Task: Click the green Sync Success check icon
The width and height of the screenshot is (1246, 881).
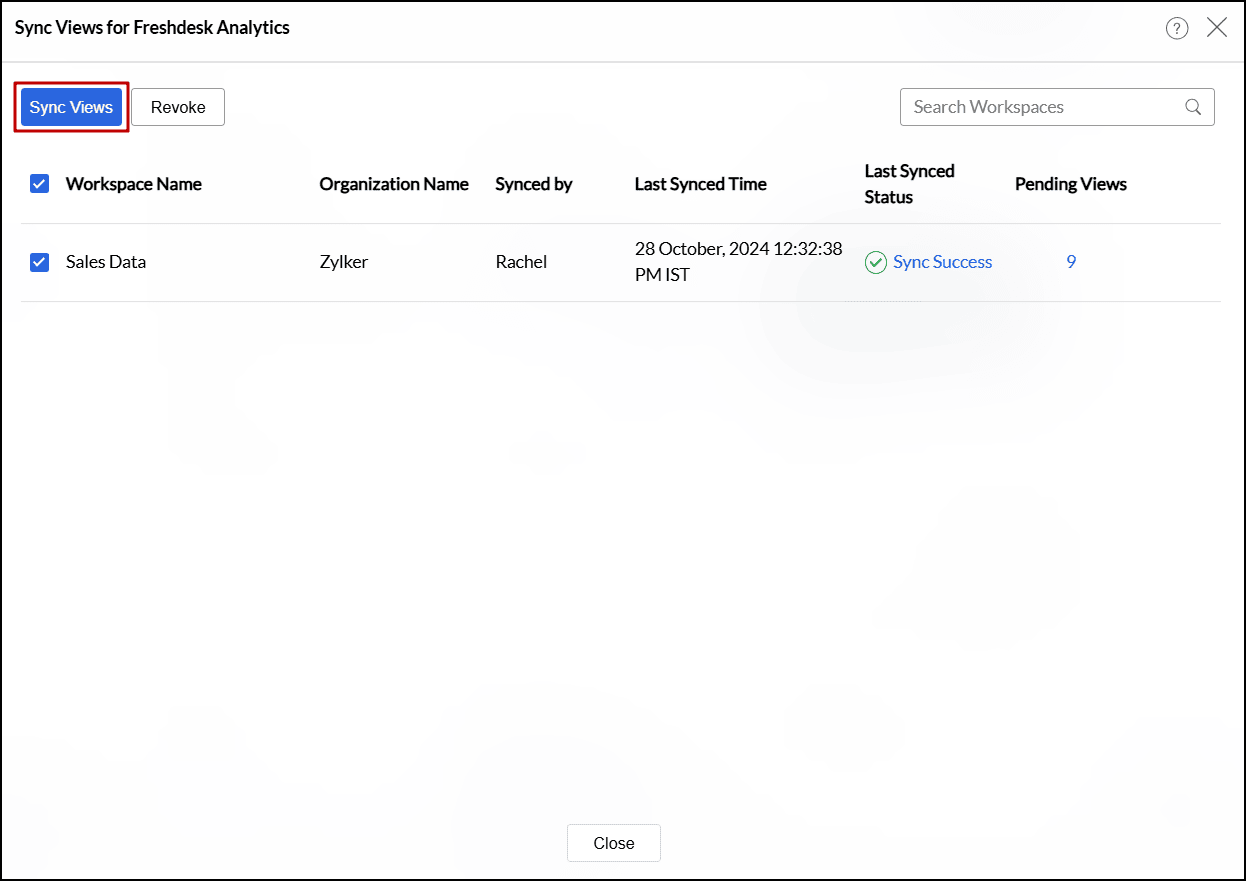Action: tap(875, 261)
